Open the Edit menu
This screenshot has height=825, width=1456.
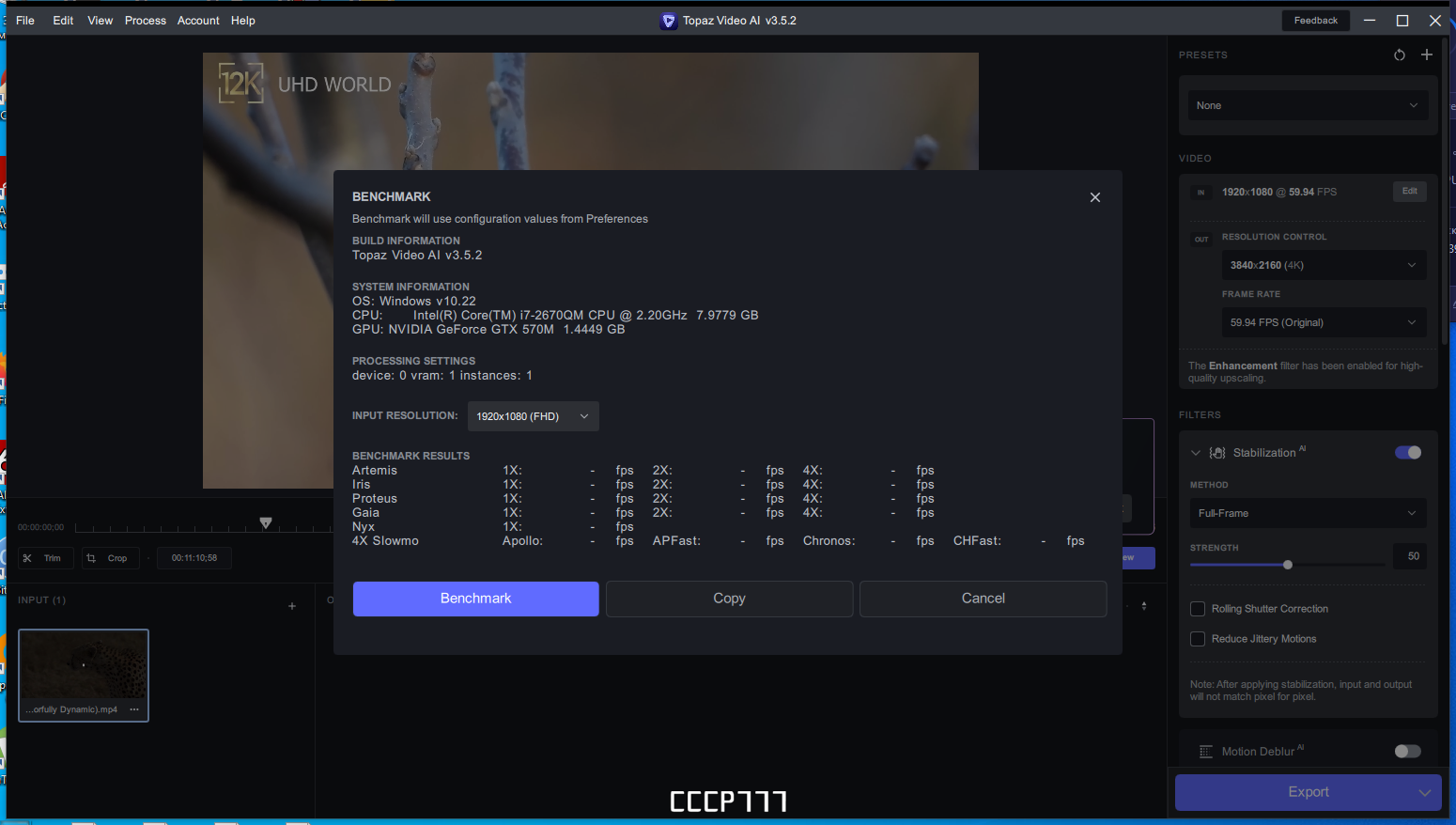pos(63,21)
